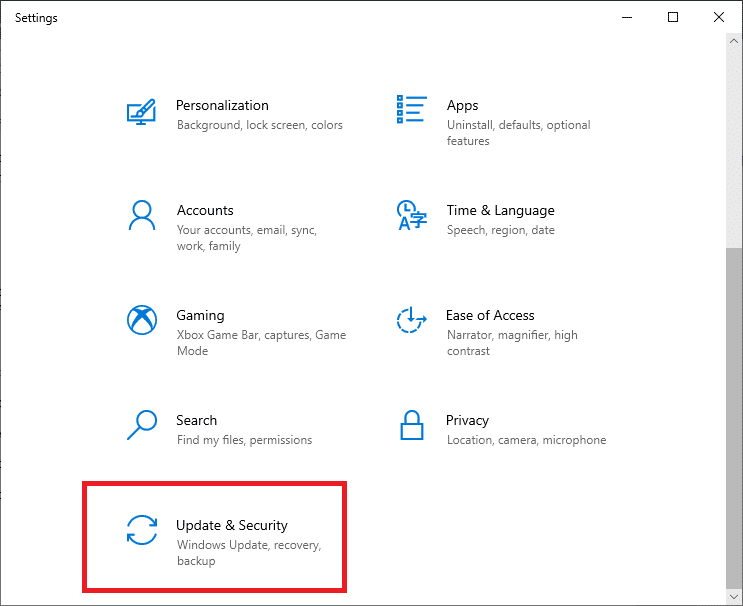Click the Personalization monitor-and-brush icon

tap(141, 112)
